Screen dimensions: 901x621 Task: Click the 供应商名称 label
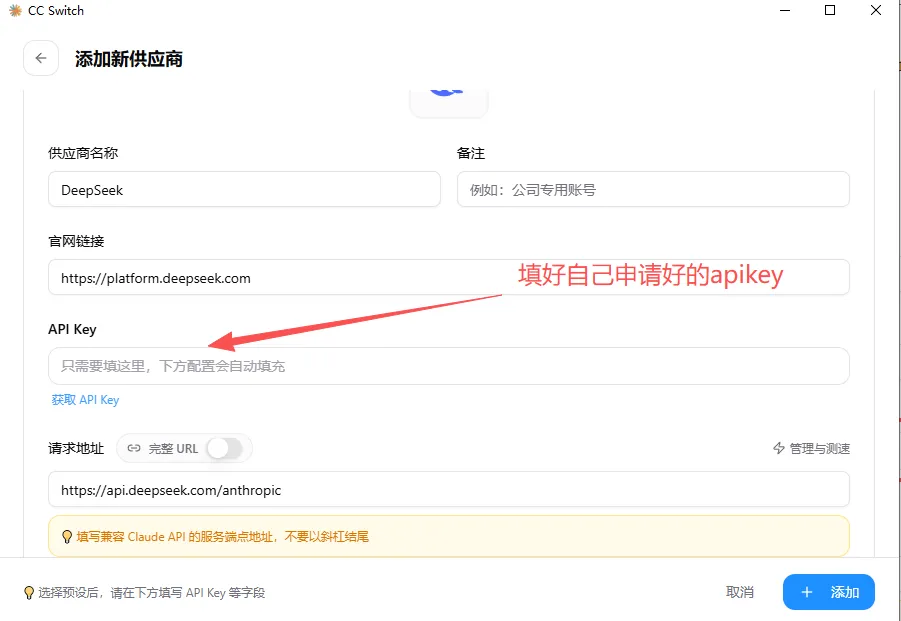(83, 153)
